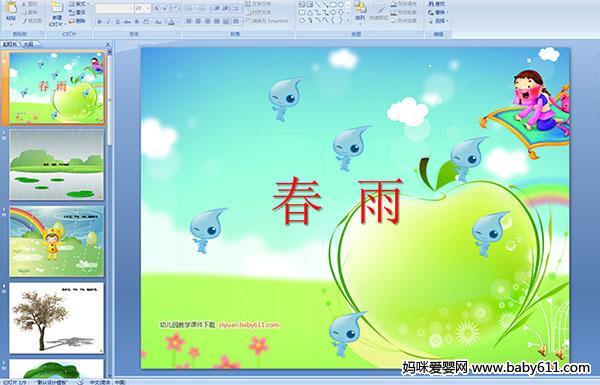The width and height of the screenshot is (600, 385).
Task: Click the Paste clipboard icon
Action: [x=11, y=10]
